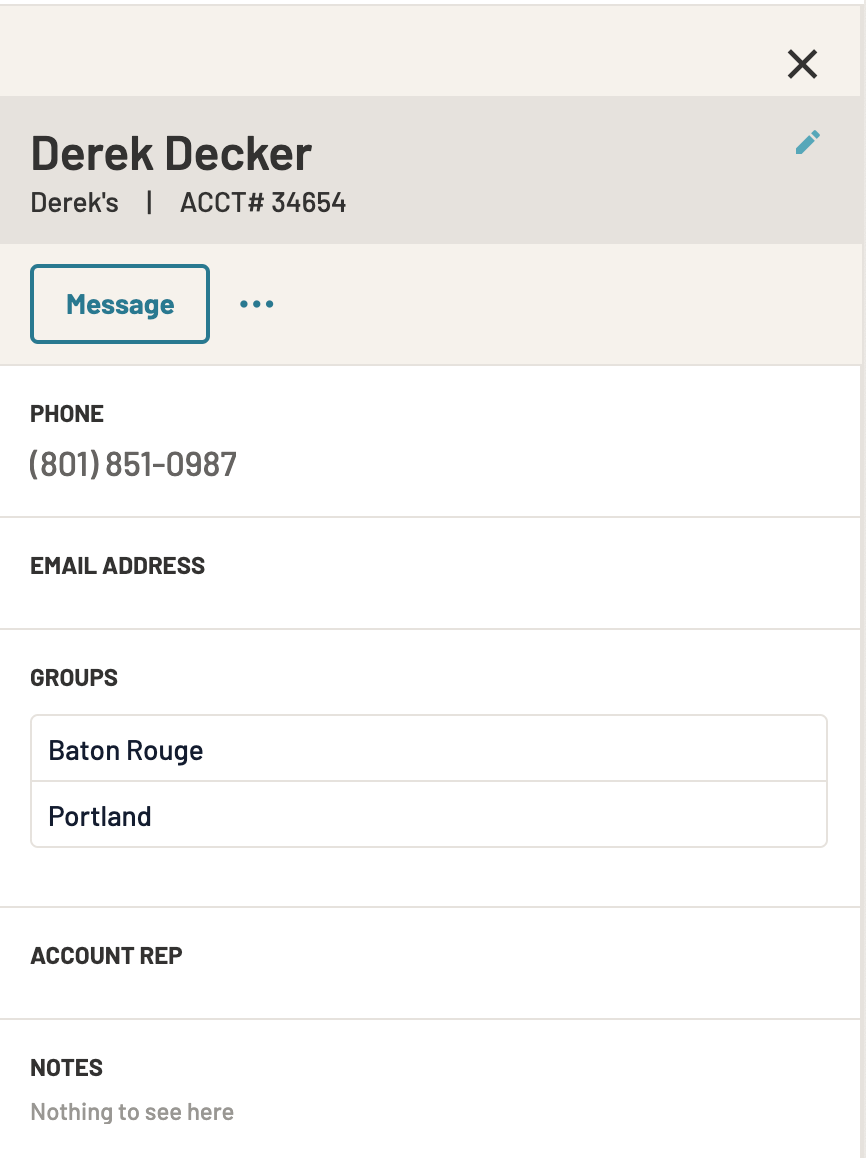Click the Derek's business name text
Image resolution: width=866 pixels, height=1158 pixels.
click(74, 202)
